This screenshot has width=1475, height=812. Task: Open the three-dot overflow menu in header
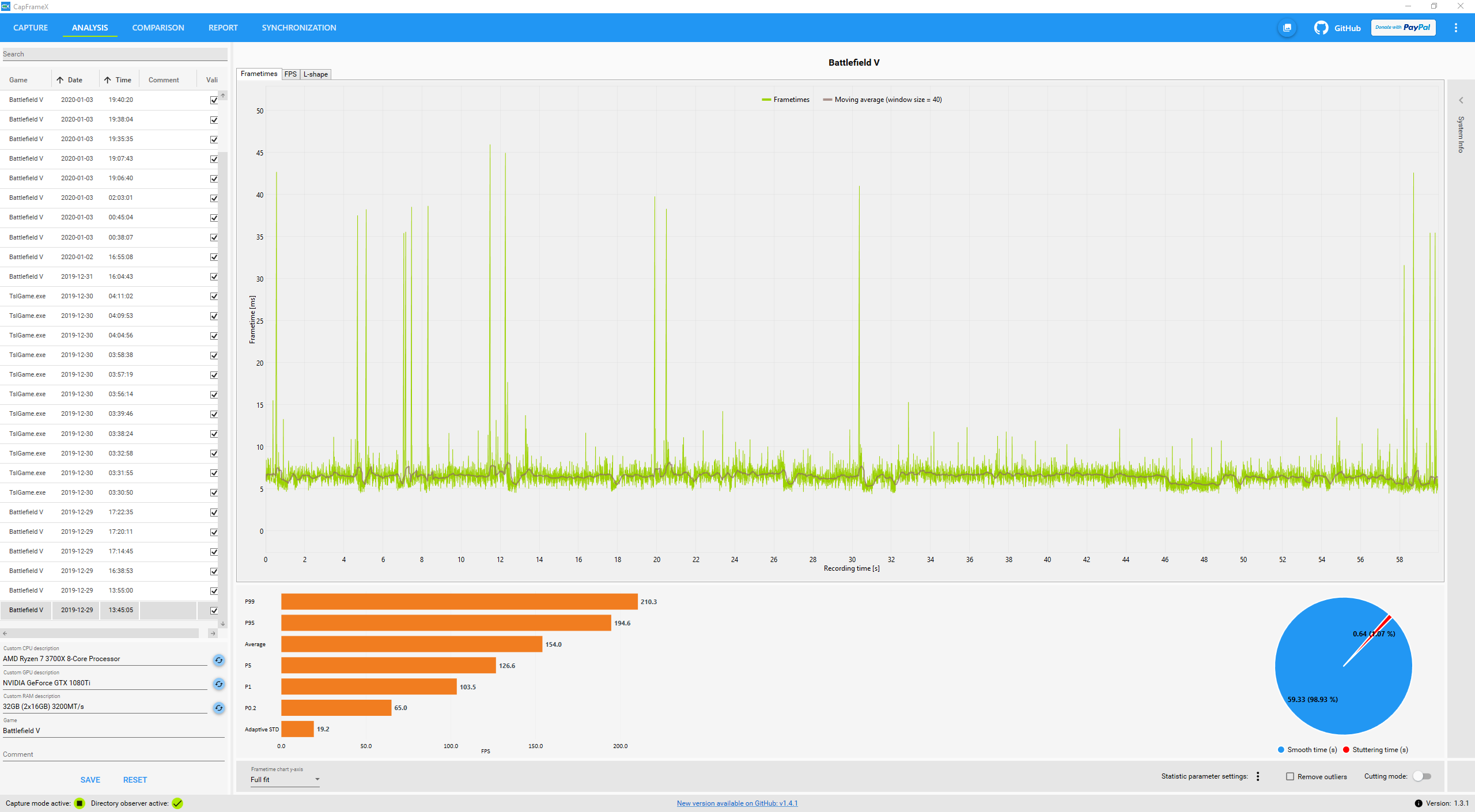click(1455, 28)
